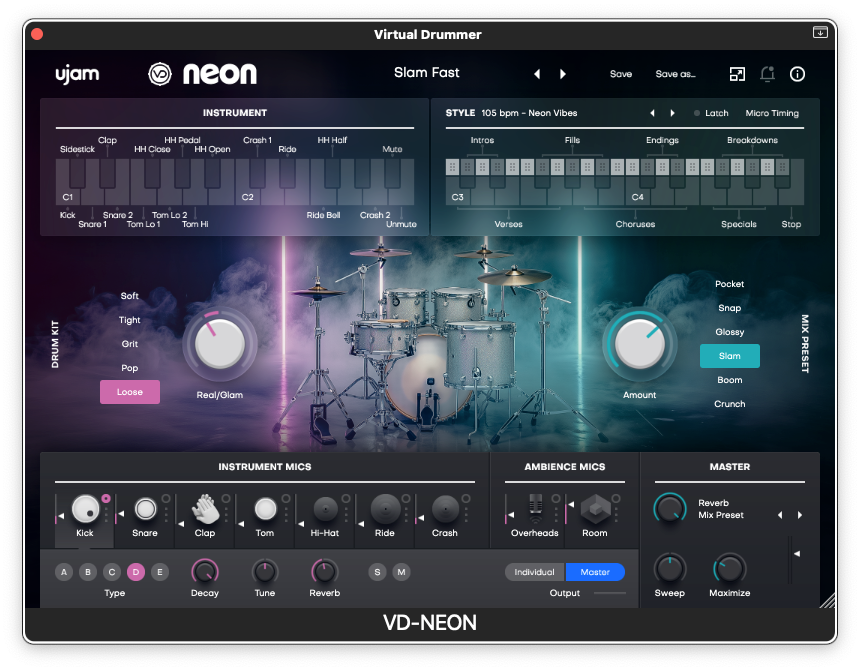Open the notifications bell icon
This screenshot has height=671, width=860.
pos(767,74)
